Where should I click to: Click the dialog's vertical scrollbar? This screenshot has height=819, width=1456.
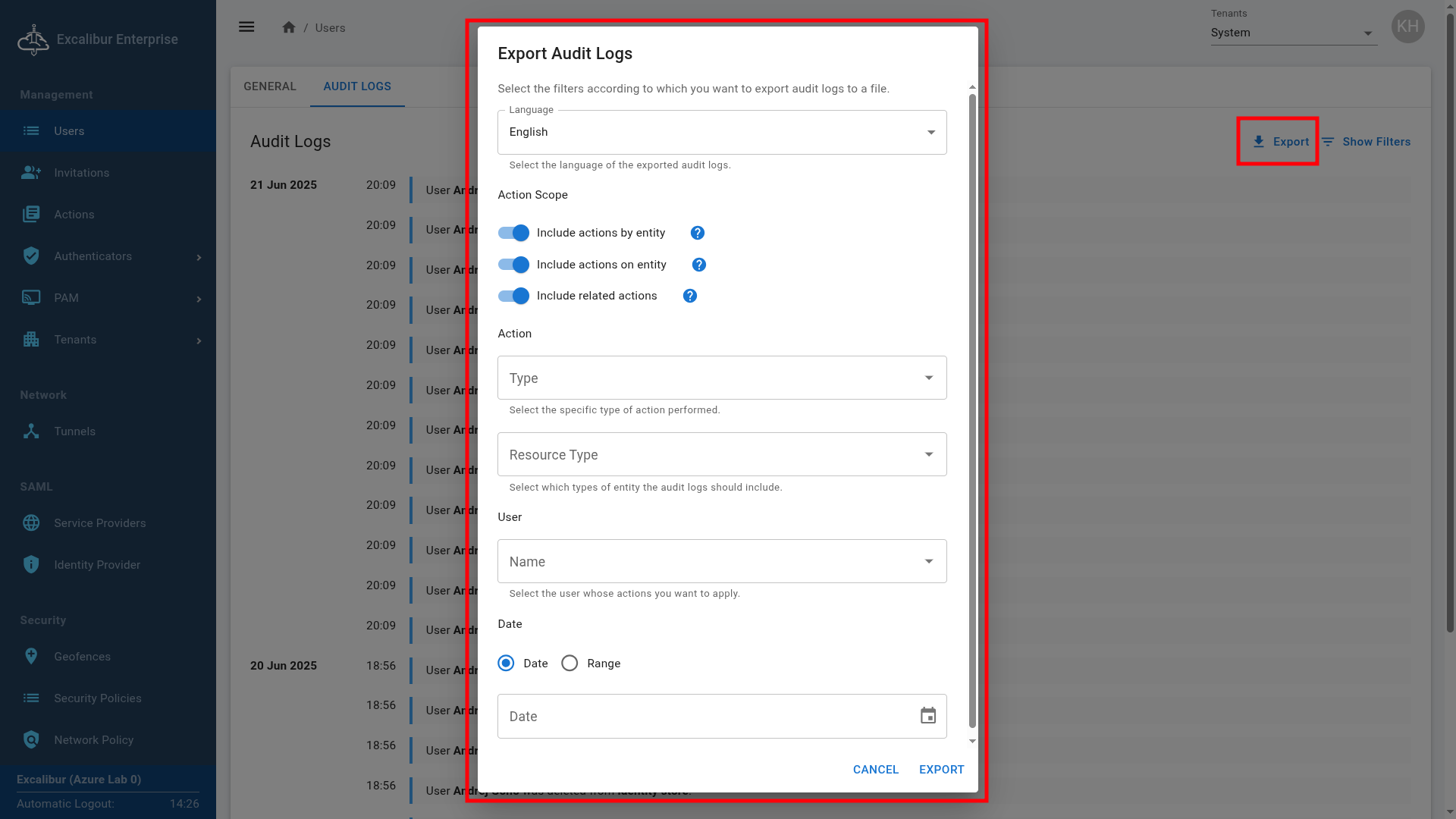coord(972,409)
